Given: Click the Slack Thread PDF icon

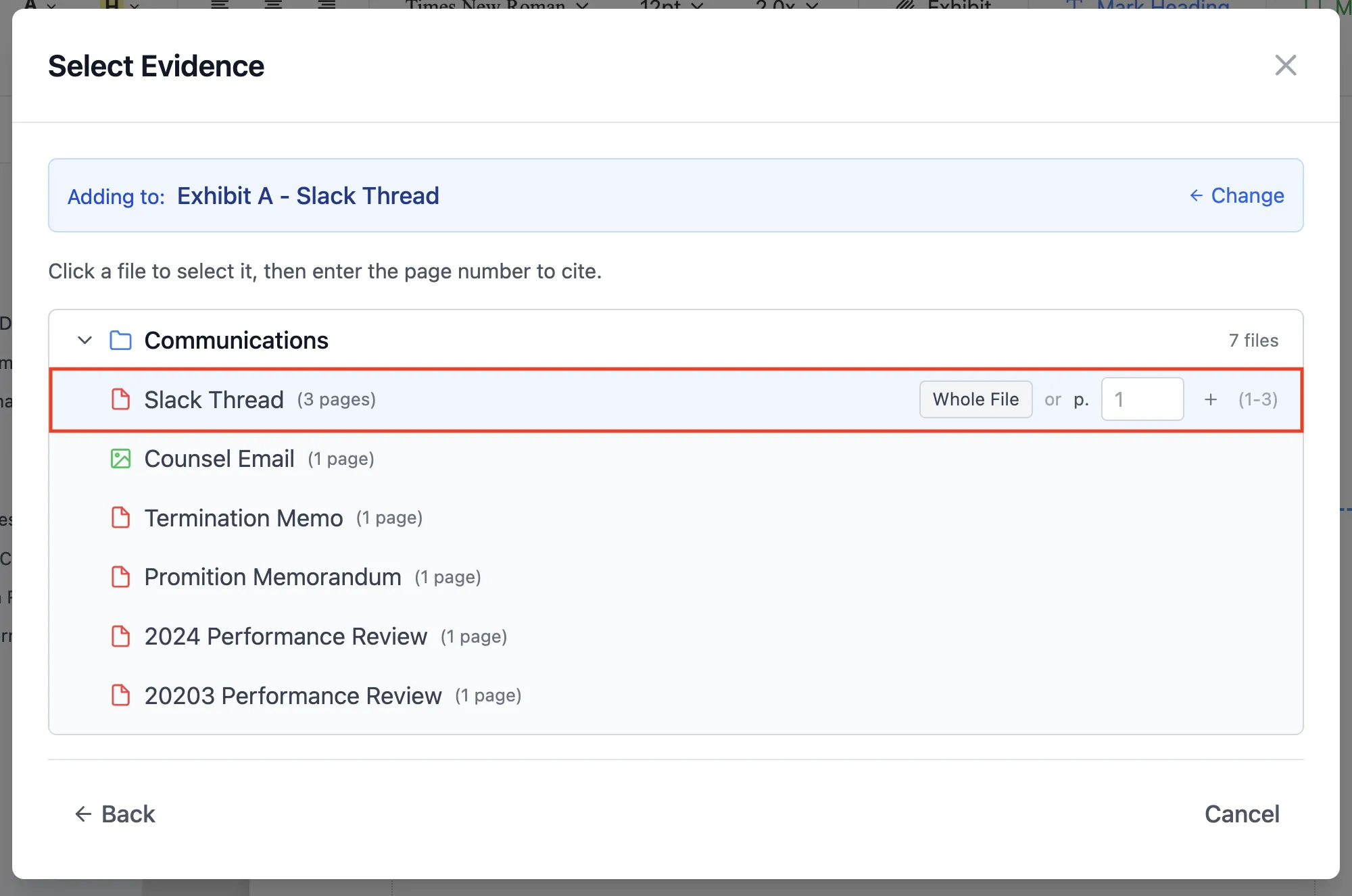Looking at the screenshot, I should 120,399.
